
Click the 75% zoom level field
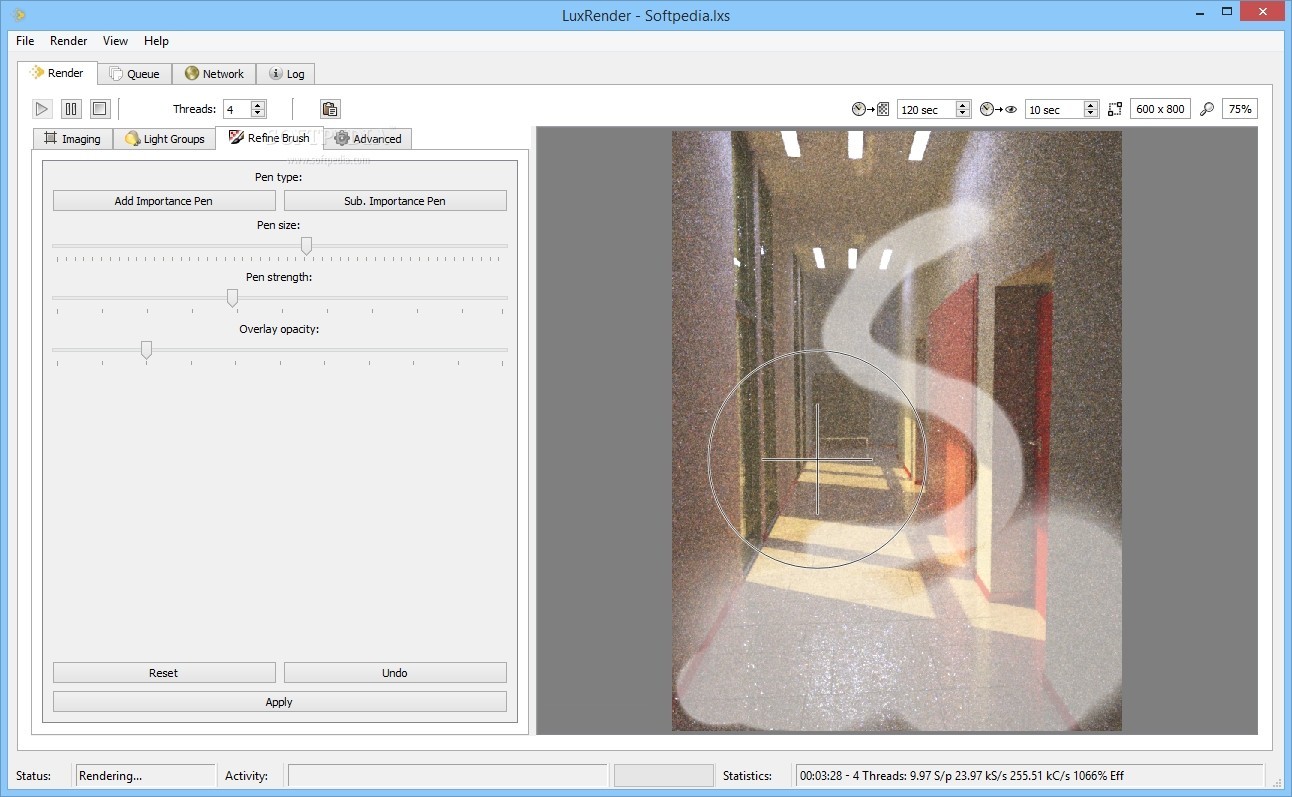pyautogui.click(x=1240, y=109)
